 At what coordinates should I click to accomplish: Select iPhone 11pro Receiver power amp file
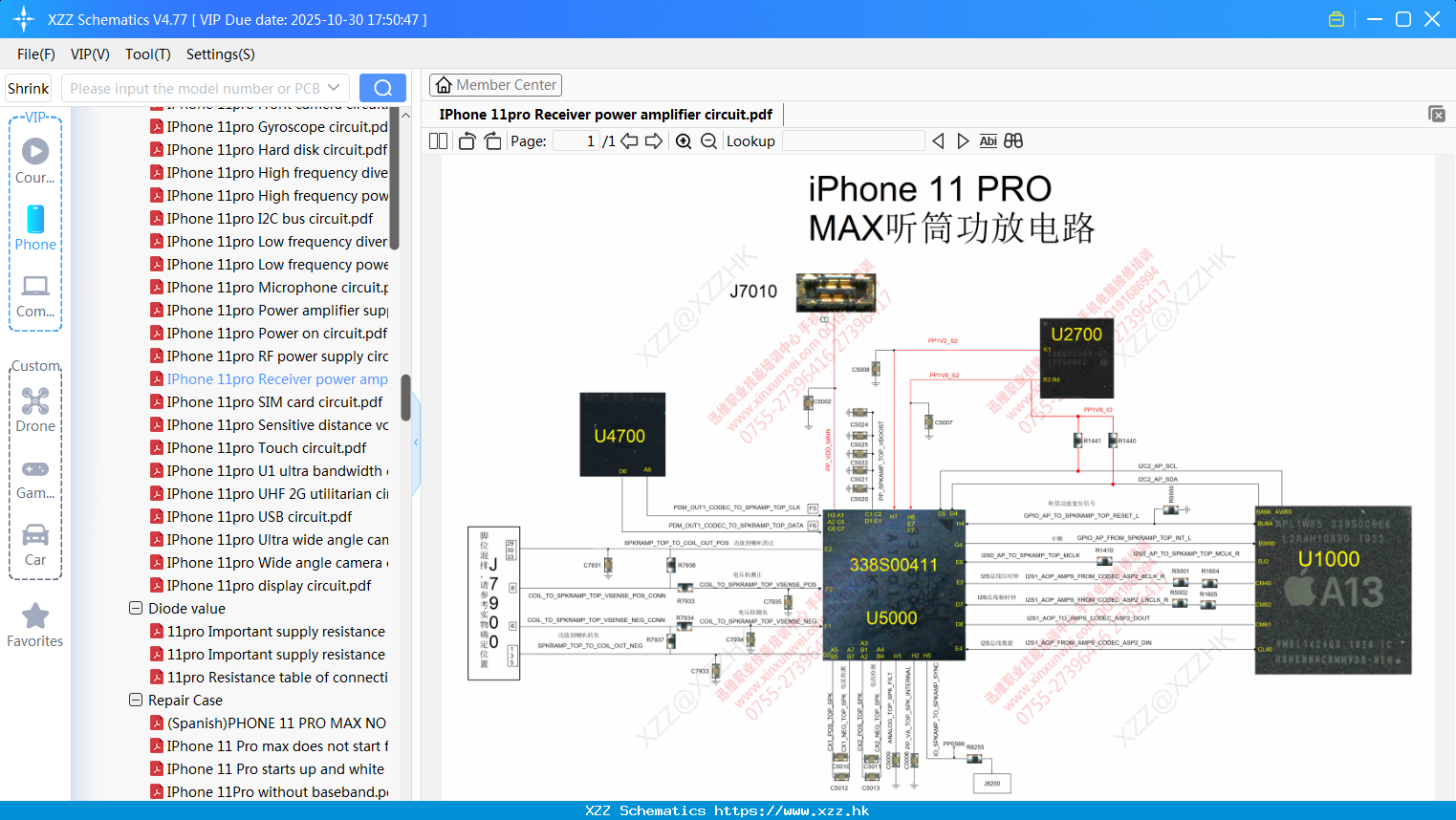tap(270, 378)
